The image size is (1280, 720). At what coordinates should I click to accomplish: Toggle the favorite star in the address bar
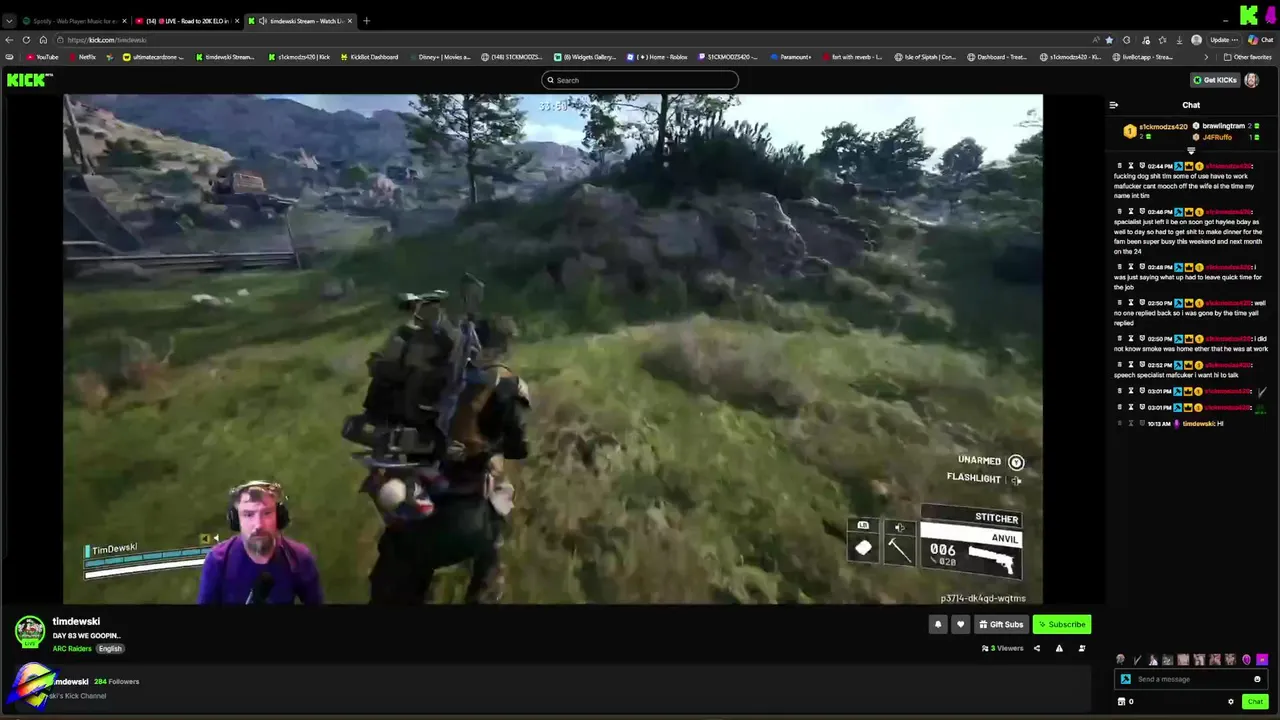pos(1109,40)
